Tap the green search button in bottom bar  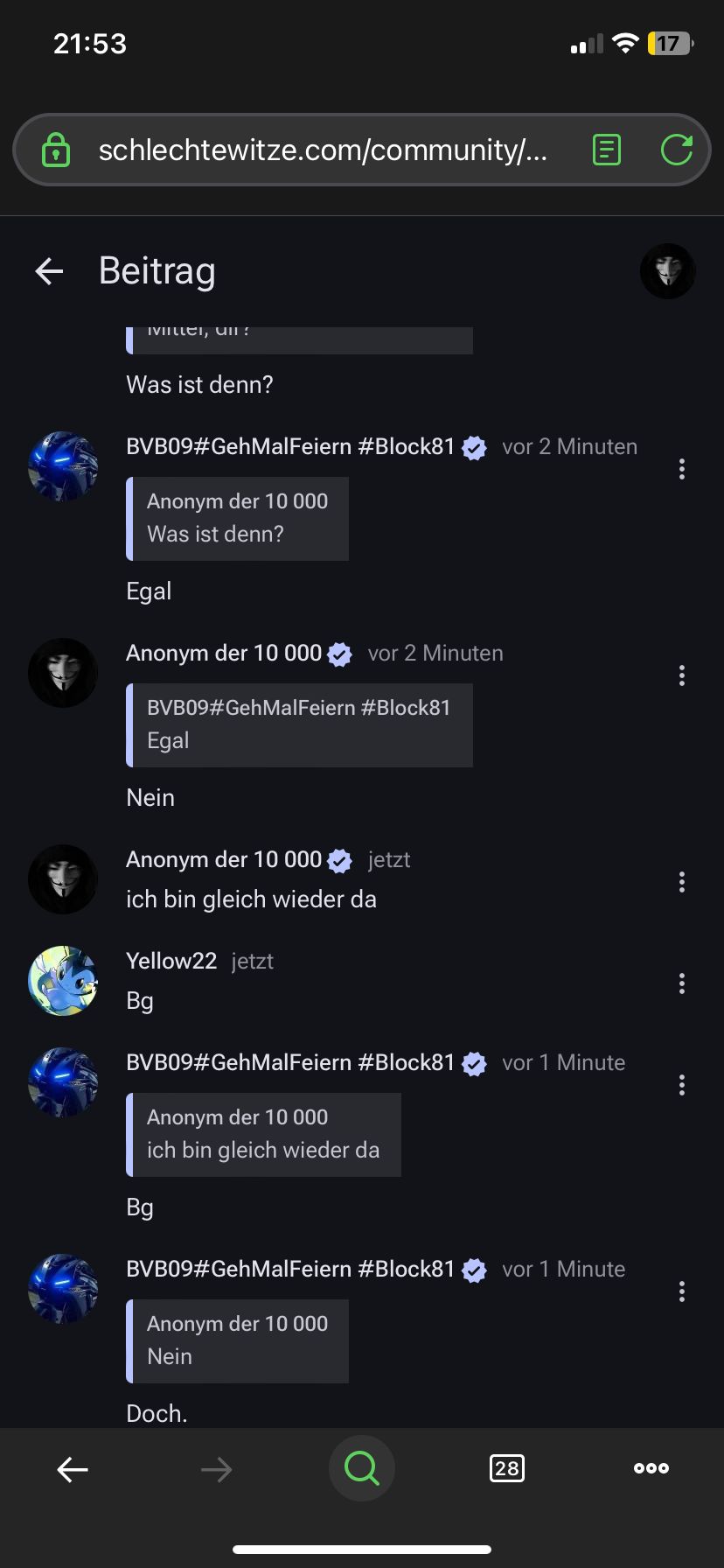pyautogui.click(x=361, y=1468)
